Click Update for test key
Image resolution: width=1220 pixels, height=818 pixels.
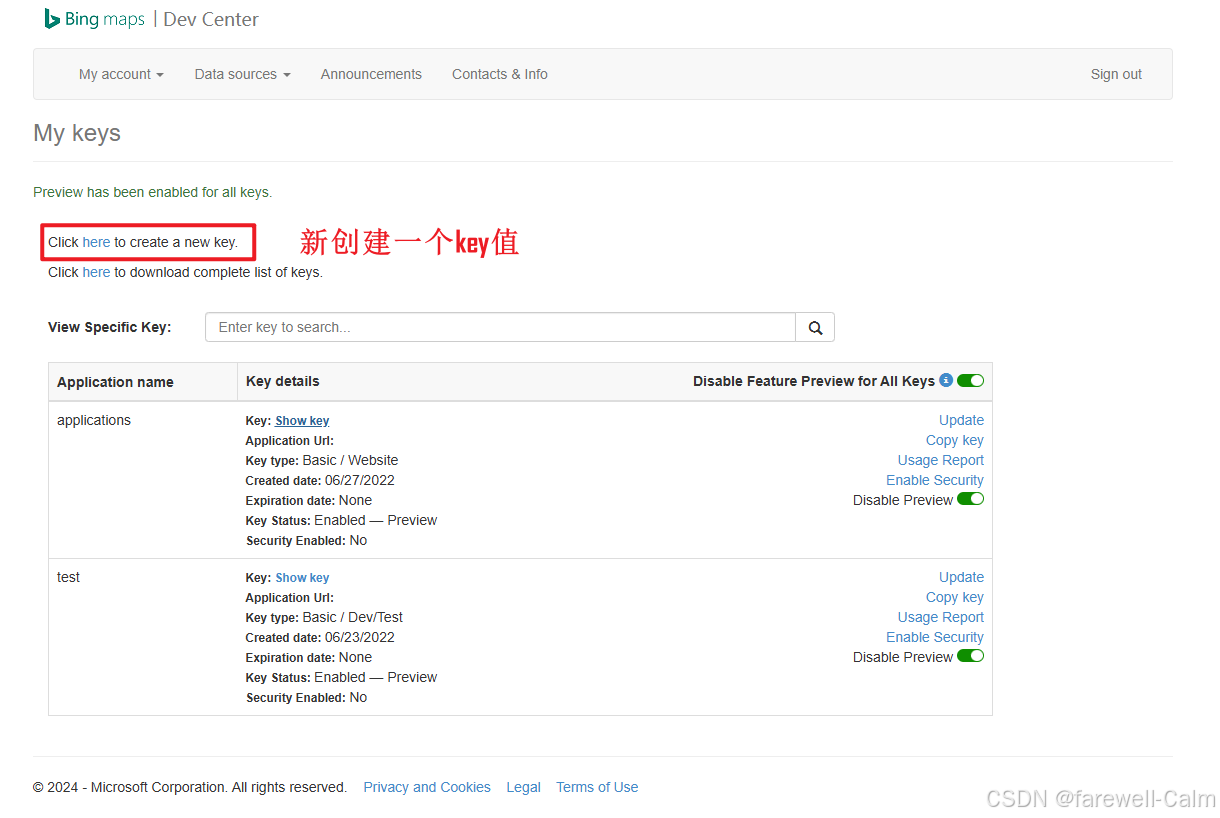tap(961, 577)
